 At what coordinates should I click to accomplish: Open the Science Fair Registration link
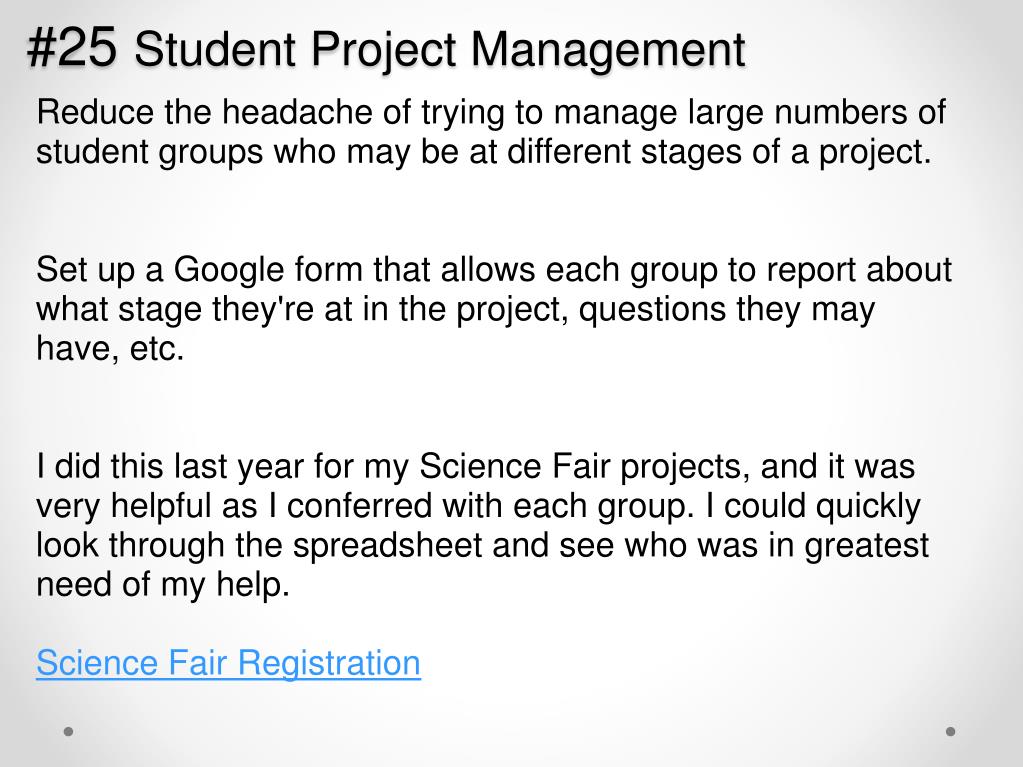click(x=228, y=664)
